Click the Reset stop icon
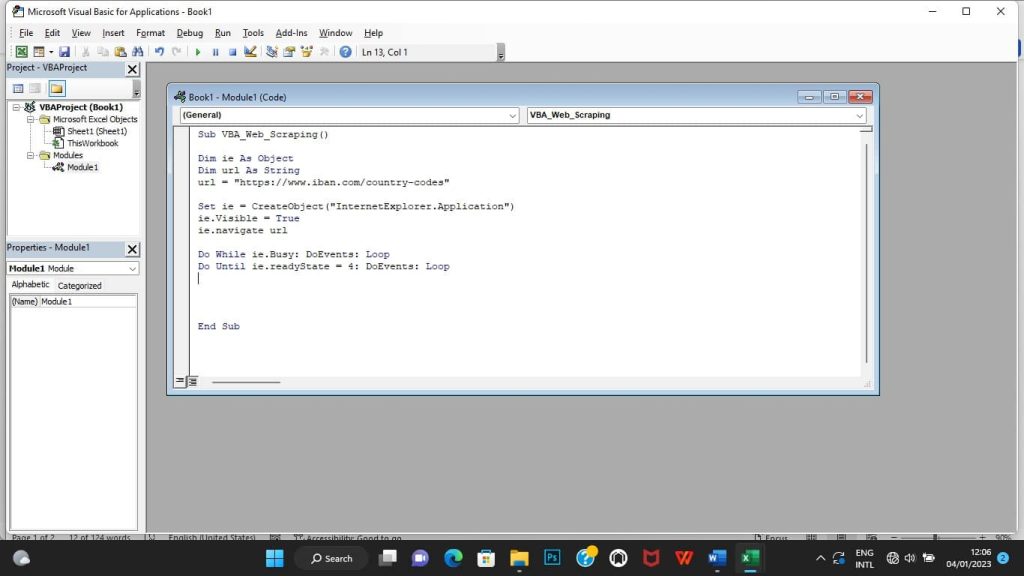Viewport: 1024px width, 576px height. pyautogui.click(x=232, y=52)
